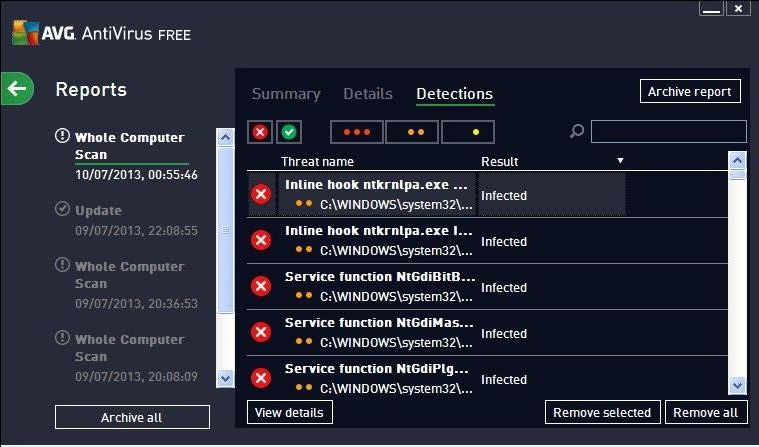Select Service function NtGdiMas... threat
This screenshot has width=759, height=447.
487,332
